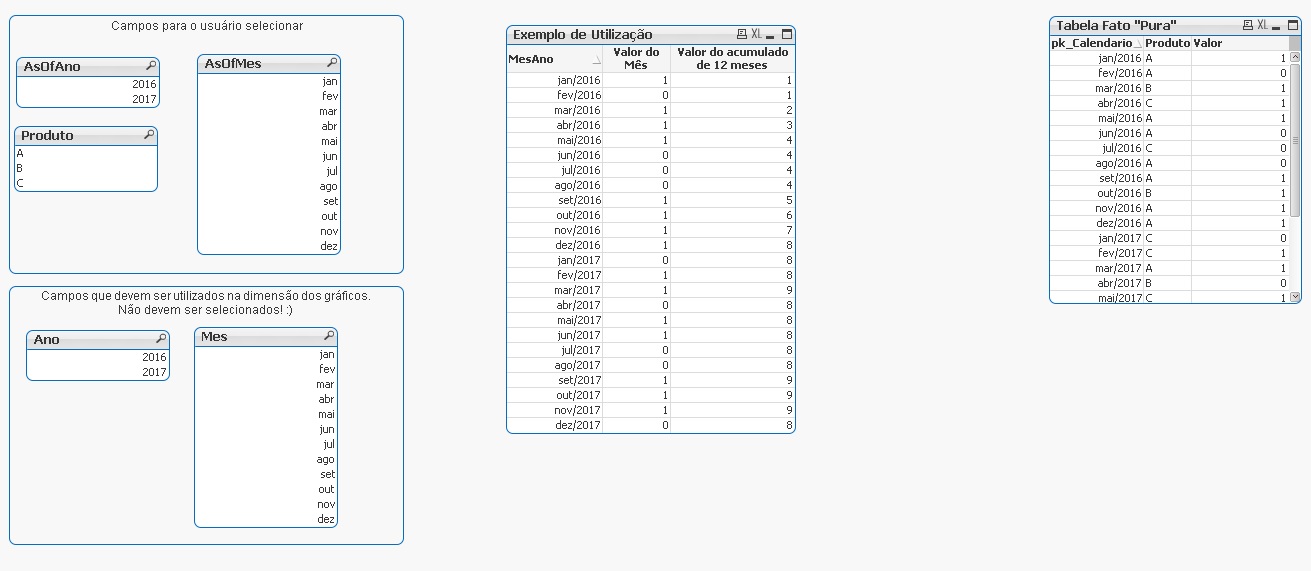Image resolution: width=1311 pixels, height=571 pixels.
Task: Select jun/2017 cell in Exemplo de Utilização
Action: [x=555, y=335]
